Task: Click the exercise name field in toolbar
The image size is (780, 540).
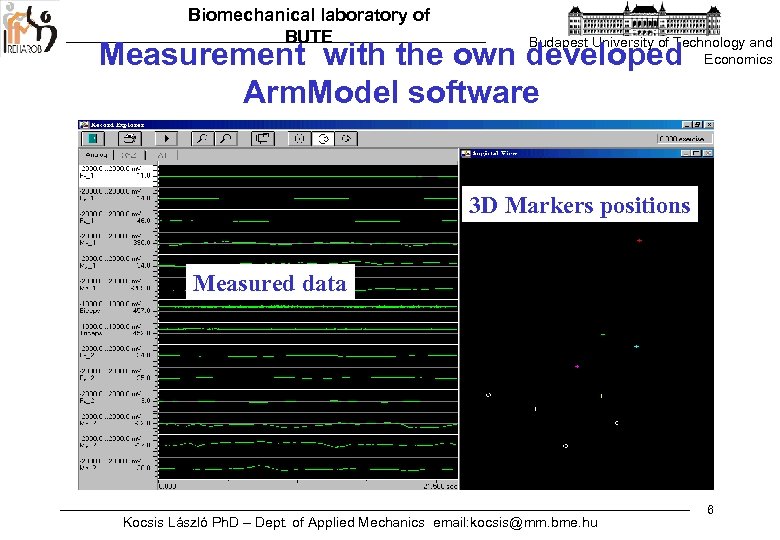Action: tap(684, 139)
